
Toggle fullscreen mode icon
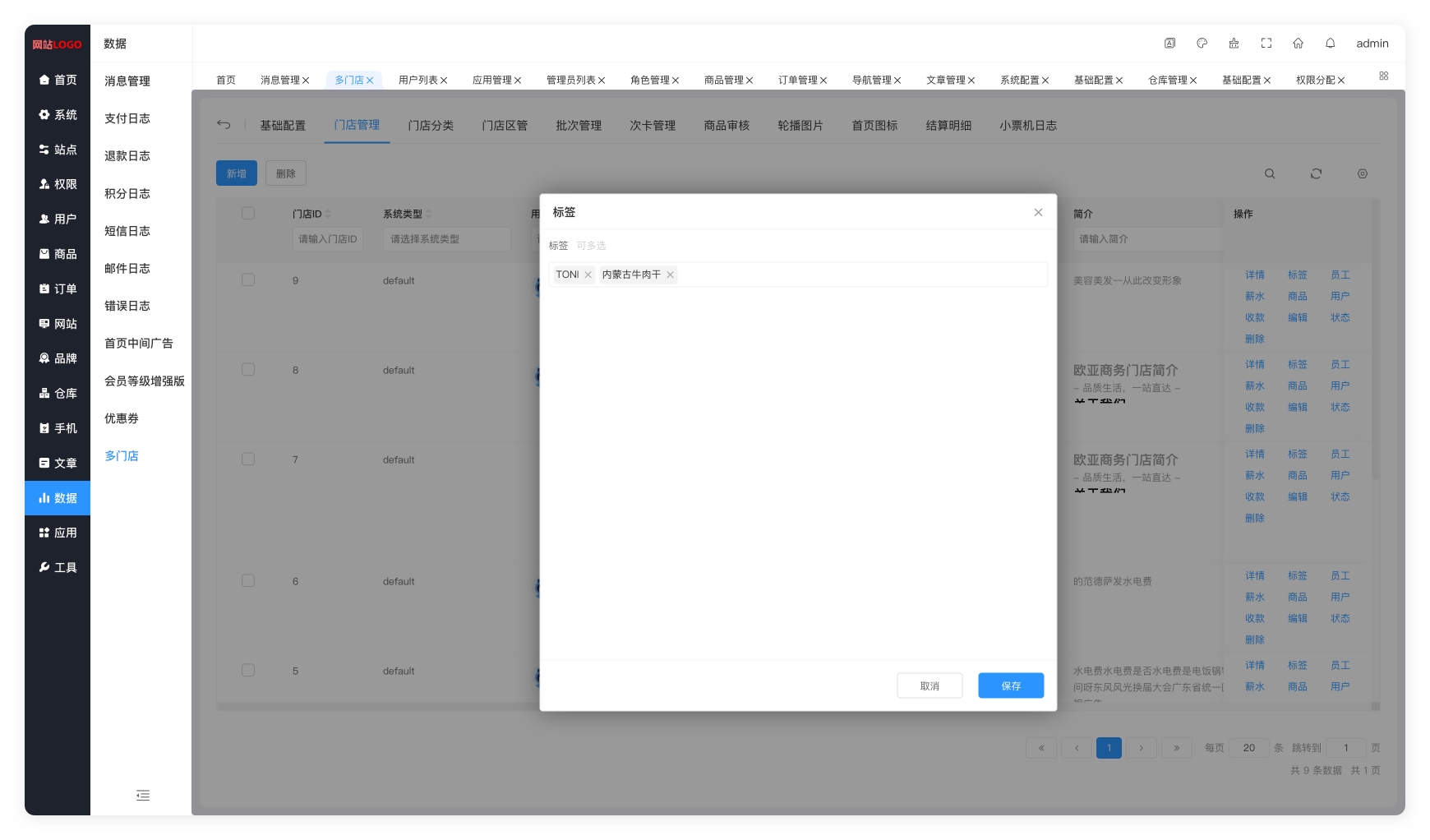click(x=1266, y=44)
